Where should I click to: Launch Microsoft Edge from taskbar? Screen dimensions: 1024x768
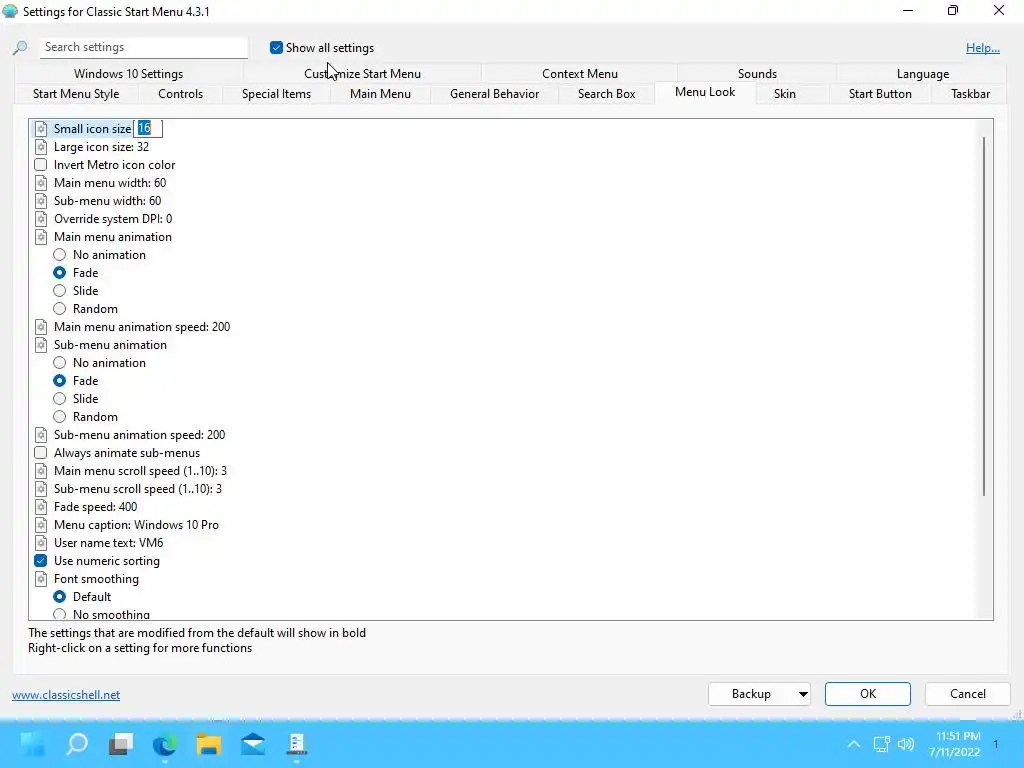165,744
